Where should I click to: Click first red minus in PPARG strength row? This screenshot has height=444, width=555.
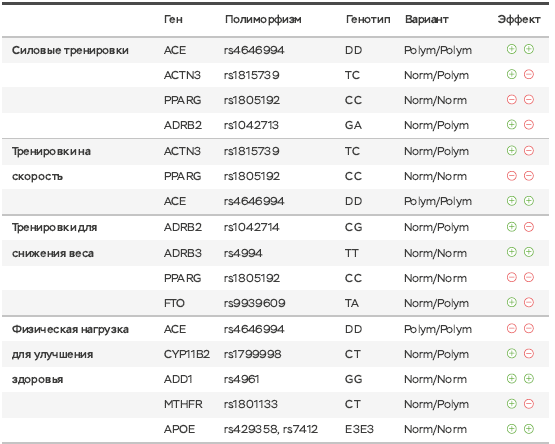coord(511,99)
